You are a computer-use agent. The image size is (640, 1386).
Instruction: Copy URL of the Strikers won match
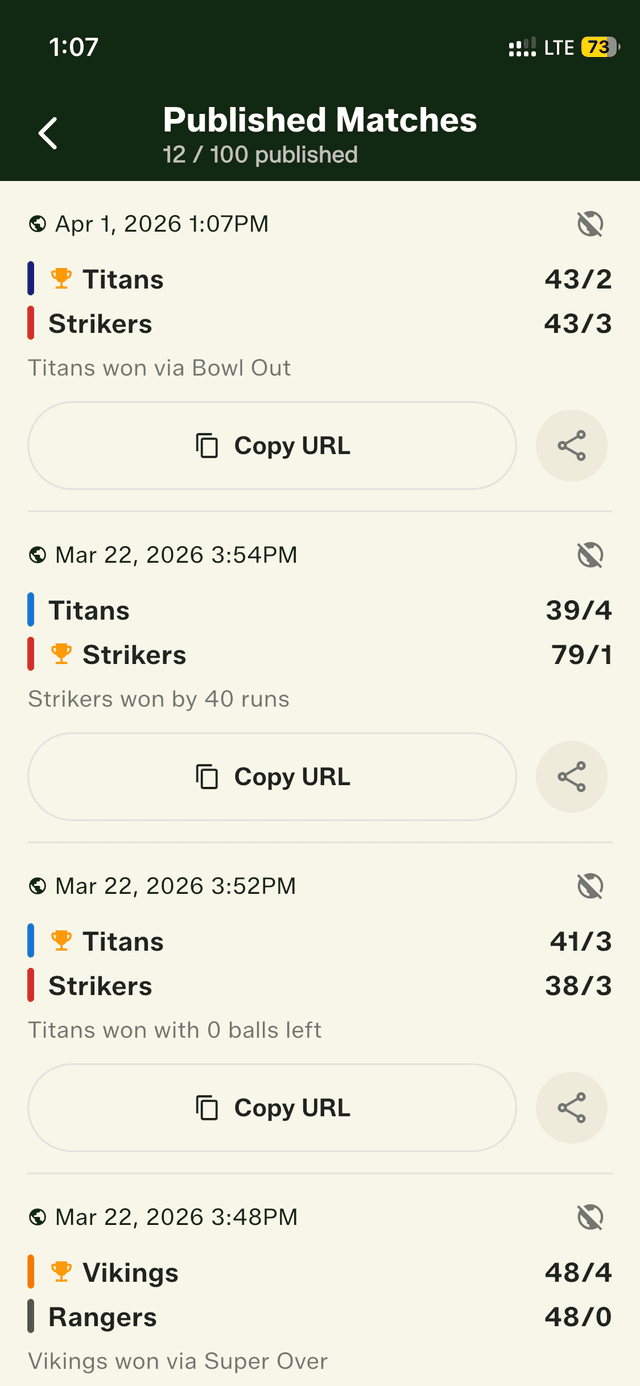272,776
